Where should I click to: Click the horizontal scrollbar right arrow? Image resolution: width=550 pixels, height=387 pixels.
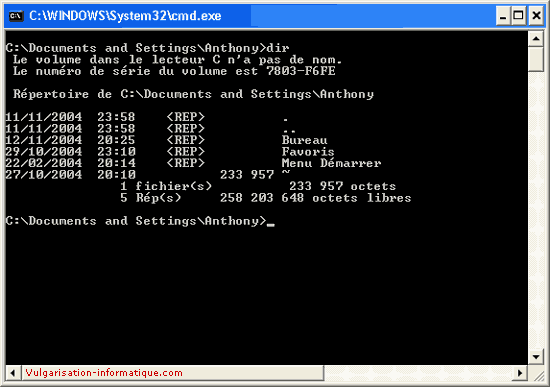(x=520, y=373)
